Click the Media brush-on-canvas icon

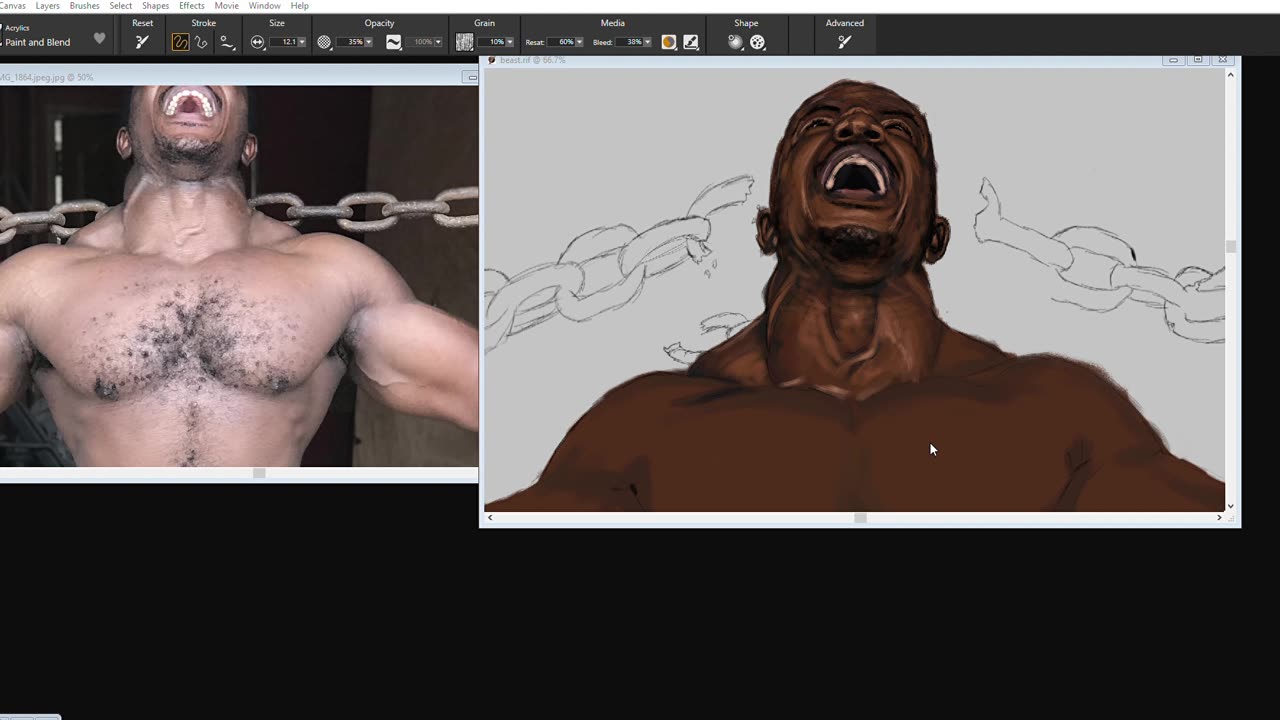[691, 42]
